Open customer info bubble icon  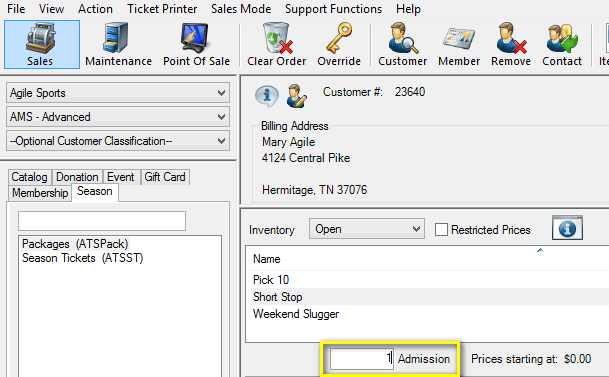266,96
